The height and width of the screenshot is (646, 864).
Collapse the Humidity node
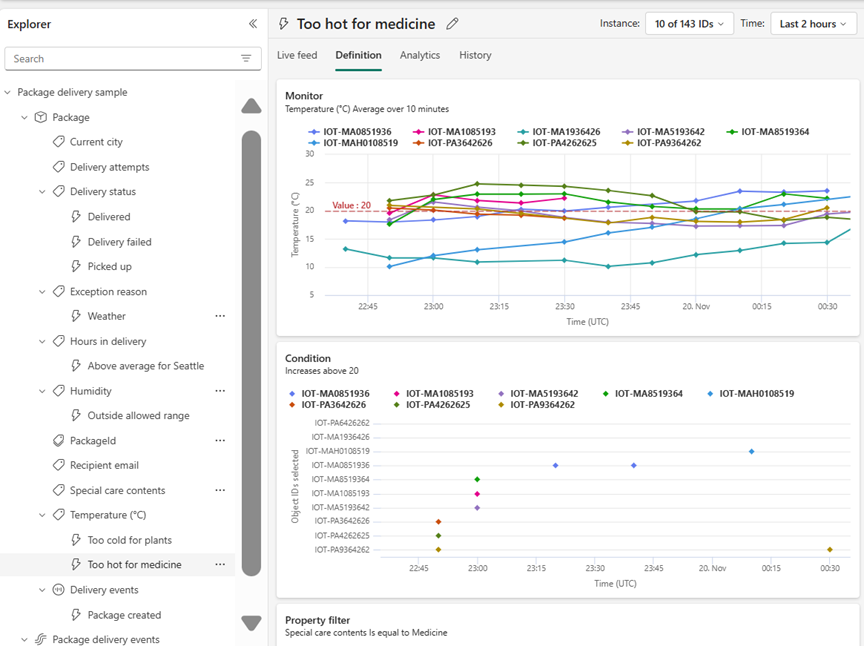click(x=42, y=391)
